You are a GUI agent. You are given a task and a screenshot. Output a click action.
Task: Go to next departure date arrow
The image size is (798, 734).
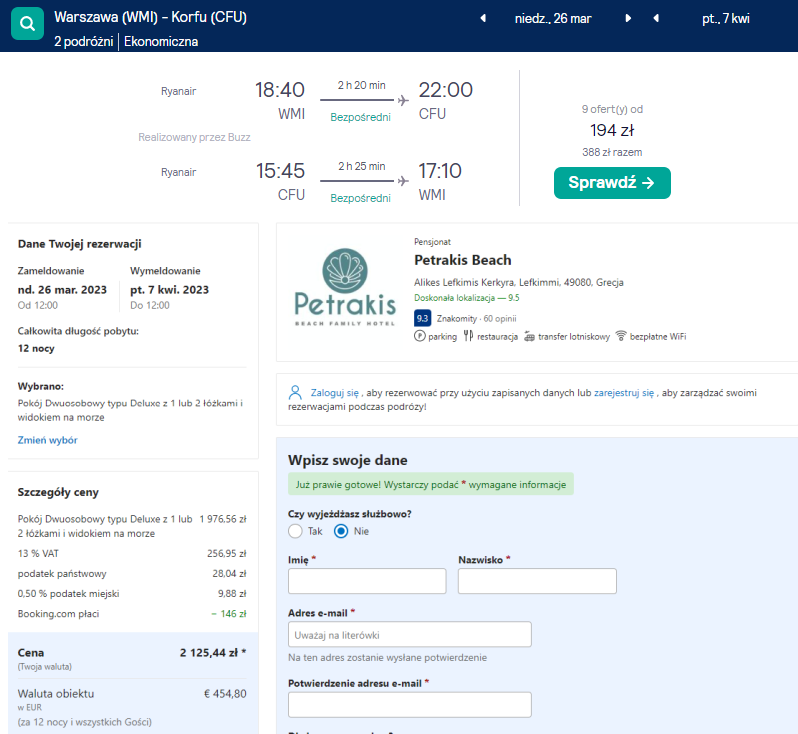click(628, 18)
